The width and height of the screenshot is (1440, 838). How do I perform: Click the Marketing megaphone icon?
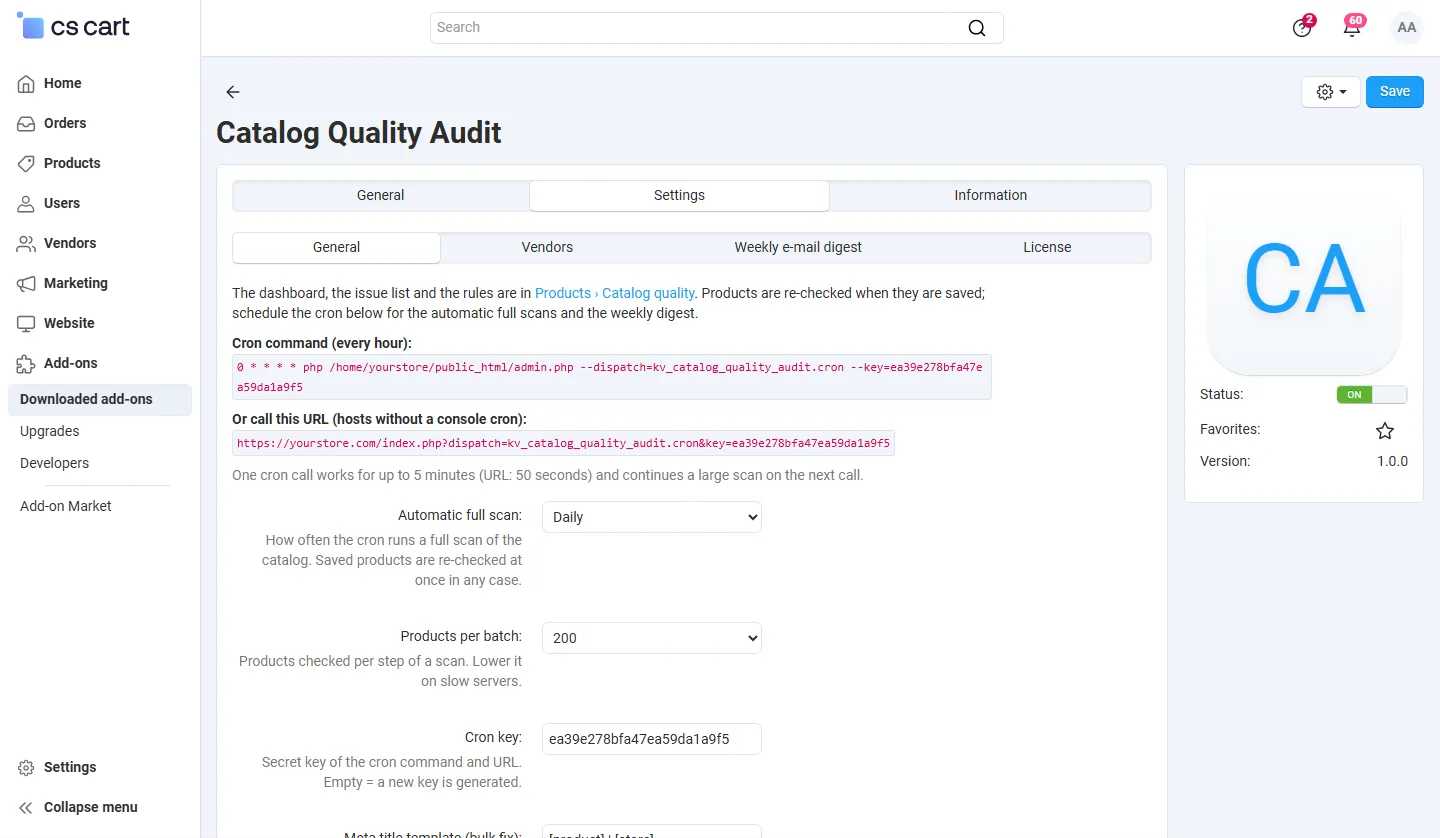(27, 284)
